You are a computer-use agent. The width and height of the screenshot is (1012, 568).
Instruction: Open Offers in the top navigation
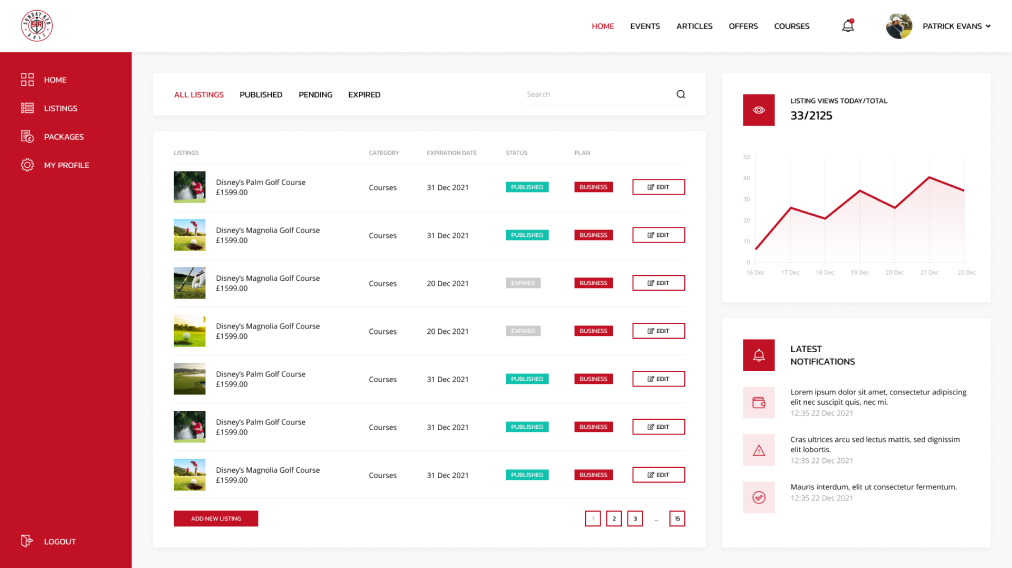click(743, 26)
